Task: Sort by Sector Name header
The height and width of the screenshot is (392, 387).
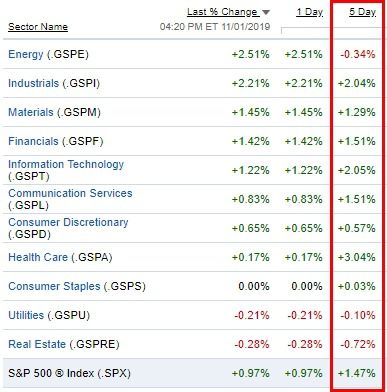Action: [x=38, y=27]
